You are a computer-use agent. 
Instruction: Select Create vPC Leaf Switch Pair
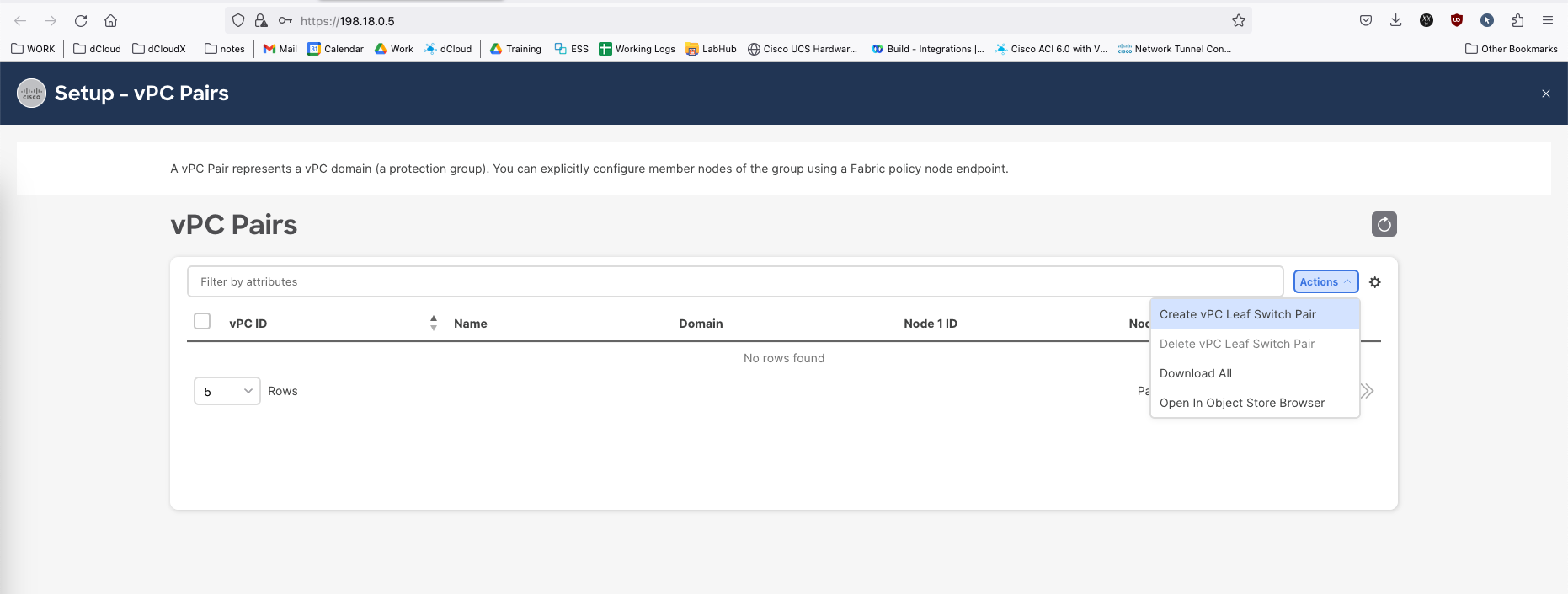[1237, 314]
